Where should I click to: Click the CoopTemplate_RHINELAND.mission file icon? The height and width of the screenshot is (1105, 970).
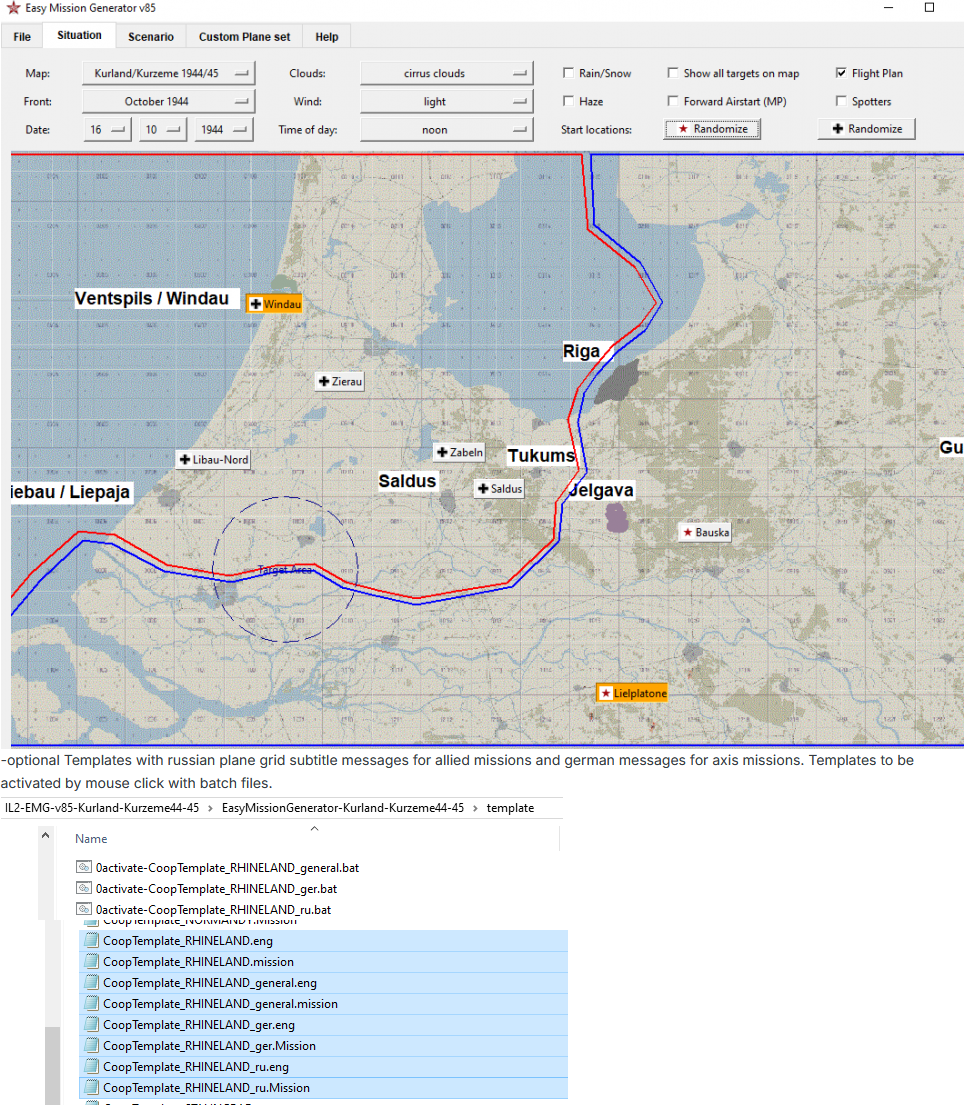(x=91, y=961)
